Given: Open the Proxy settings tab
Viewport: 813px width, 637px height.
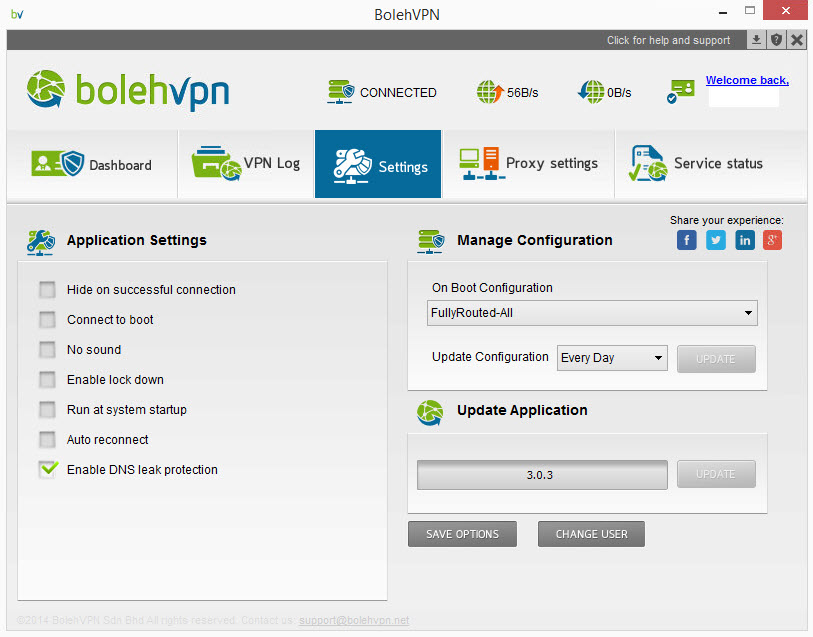Looking at the screenshot, I should (x=528, y=164).
